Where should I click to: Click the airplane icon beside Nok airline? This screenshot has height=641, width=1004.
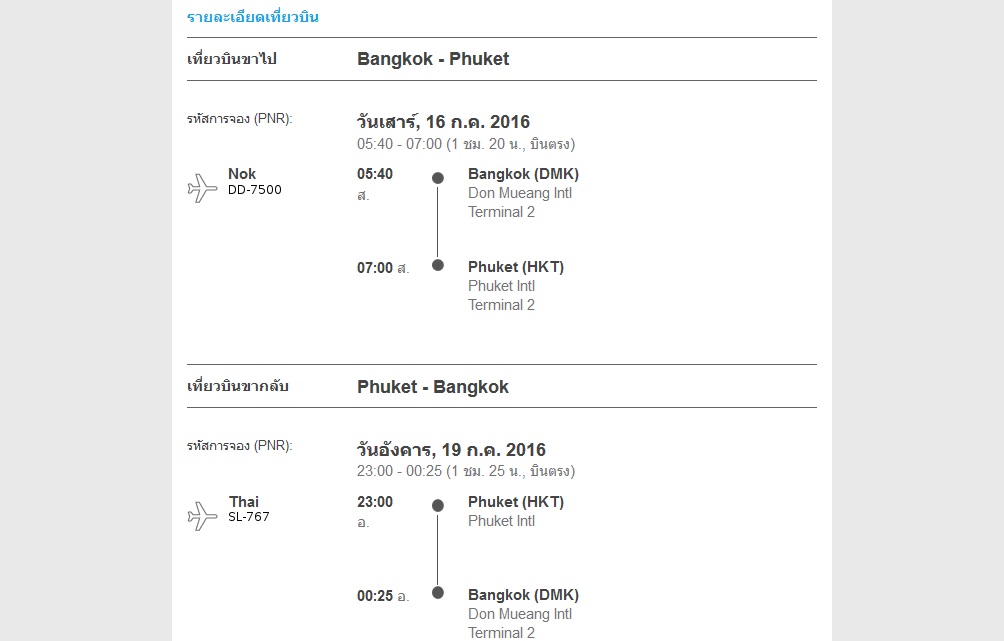click(x=202, y=188)
